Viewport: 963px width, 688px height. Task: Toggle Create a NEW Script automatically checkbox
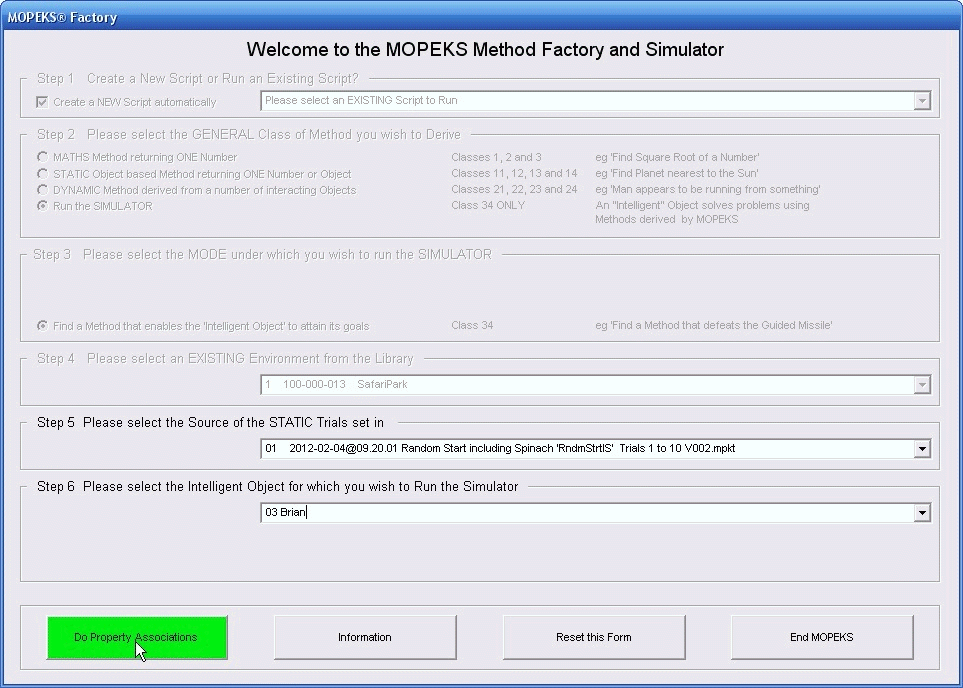tap(42, 102)
